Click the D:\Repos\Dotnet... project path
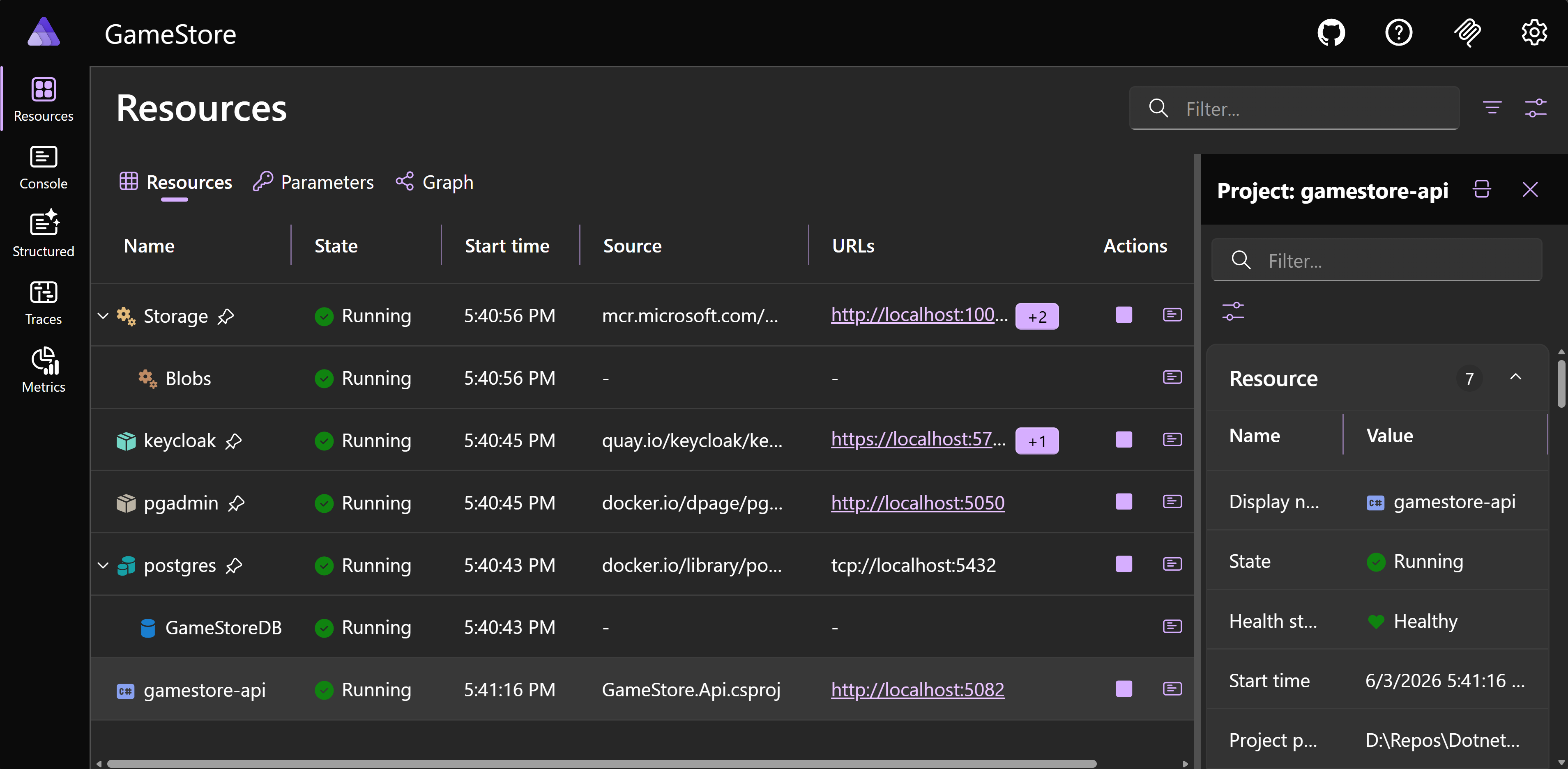The width and height of the screenshot is (1568, 769). [1443, 740]
